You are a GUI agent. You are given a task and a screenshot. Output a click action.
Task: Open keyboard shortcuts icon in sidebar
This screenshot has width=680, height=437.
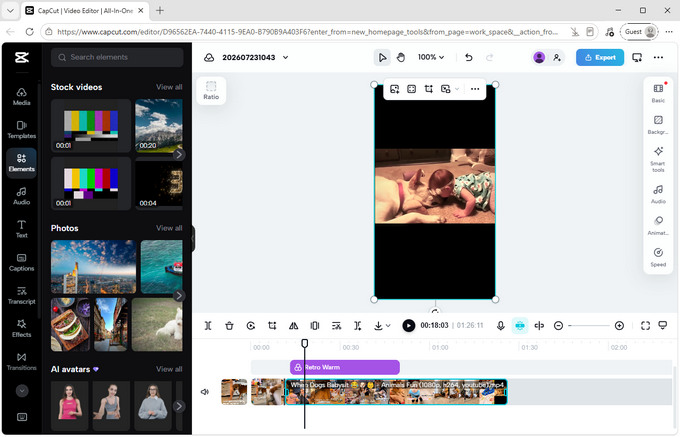pyautogui.click(x=22, y=417)
